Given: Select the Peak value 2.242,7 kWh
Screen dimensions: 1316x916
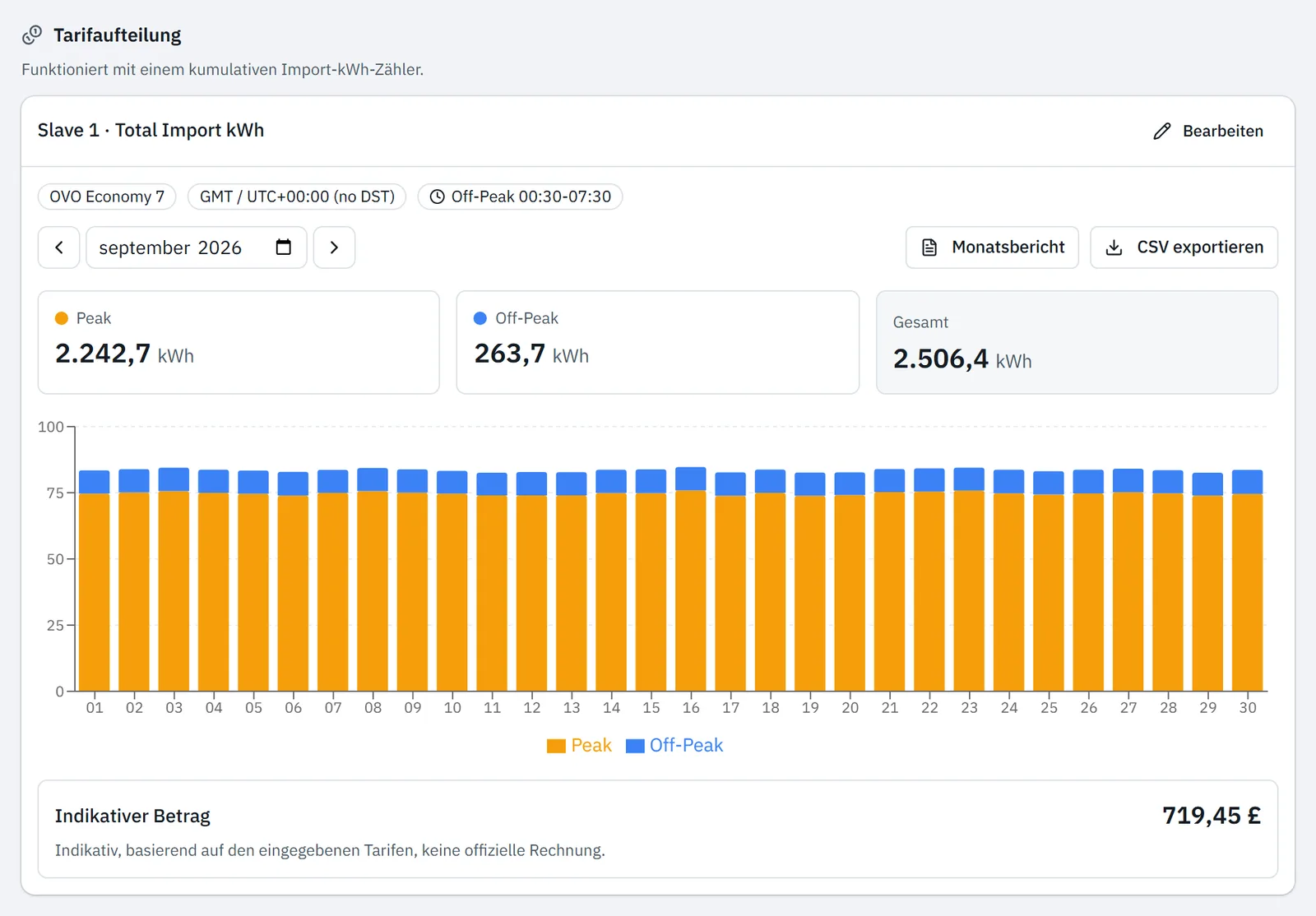Looking at the screenshot, I should 124,354.
